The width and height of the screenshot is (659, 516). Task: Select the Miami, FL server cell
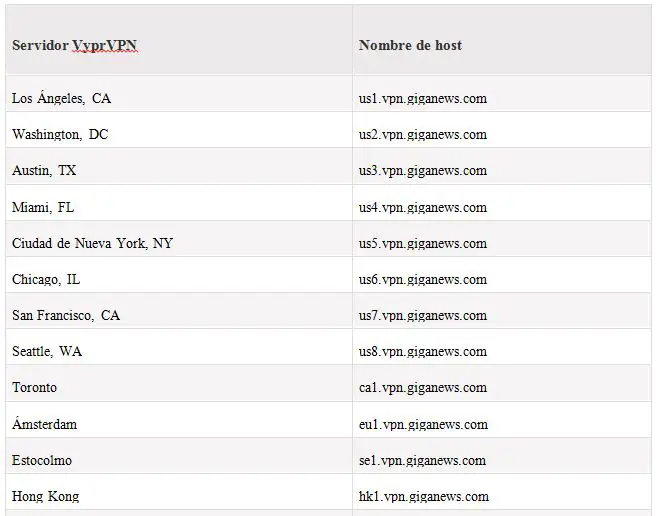(43, 207)
